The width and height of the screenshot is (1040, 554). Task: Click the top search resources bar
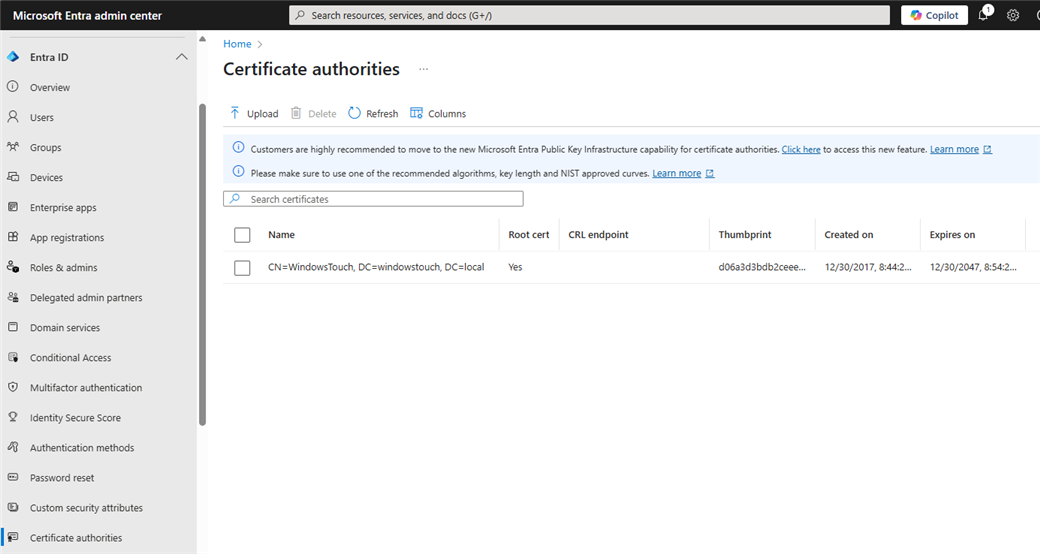pyautogui.click(x=589, y=15)
